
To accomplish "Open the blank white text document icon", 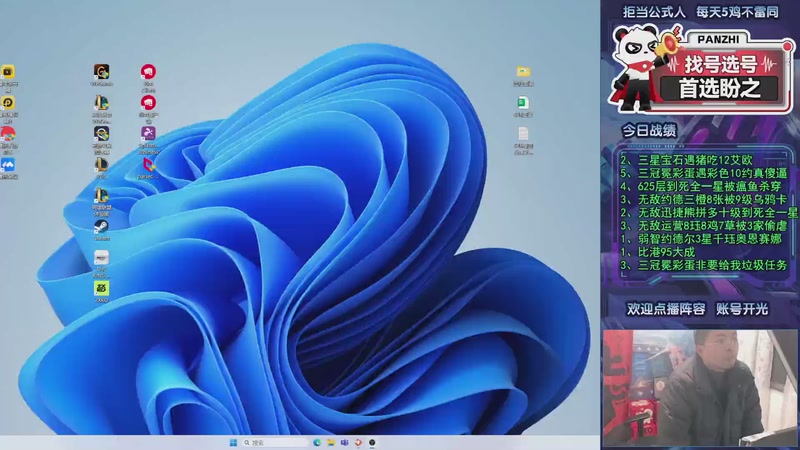I will 523,134.
